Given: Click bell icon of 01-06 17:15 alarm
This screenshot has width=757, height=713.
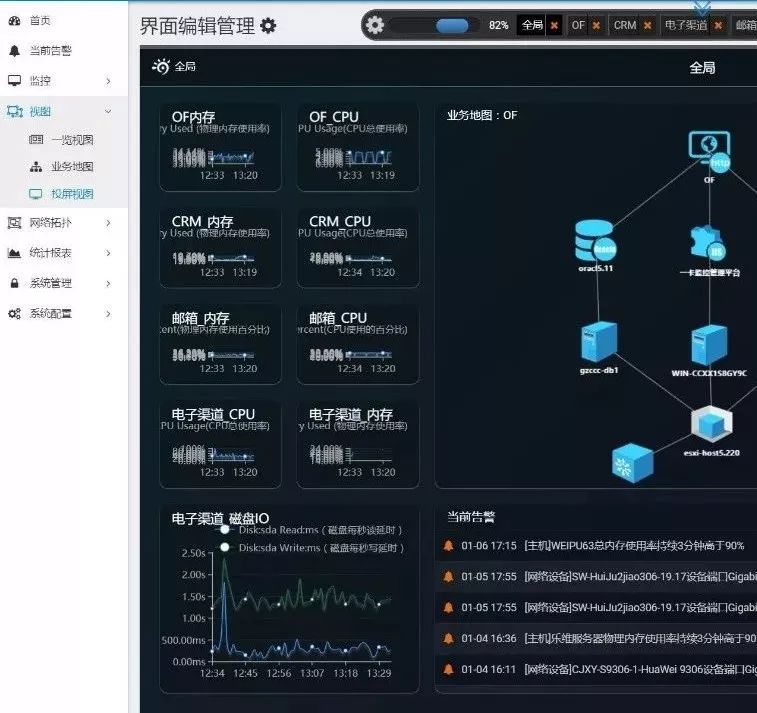Looking at the screenshot, I should point(449,546).
